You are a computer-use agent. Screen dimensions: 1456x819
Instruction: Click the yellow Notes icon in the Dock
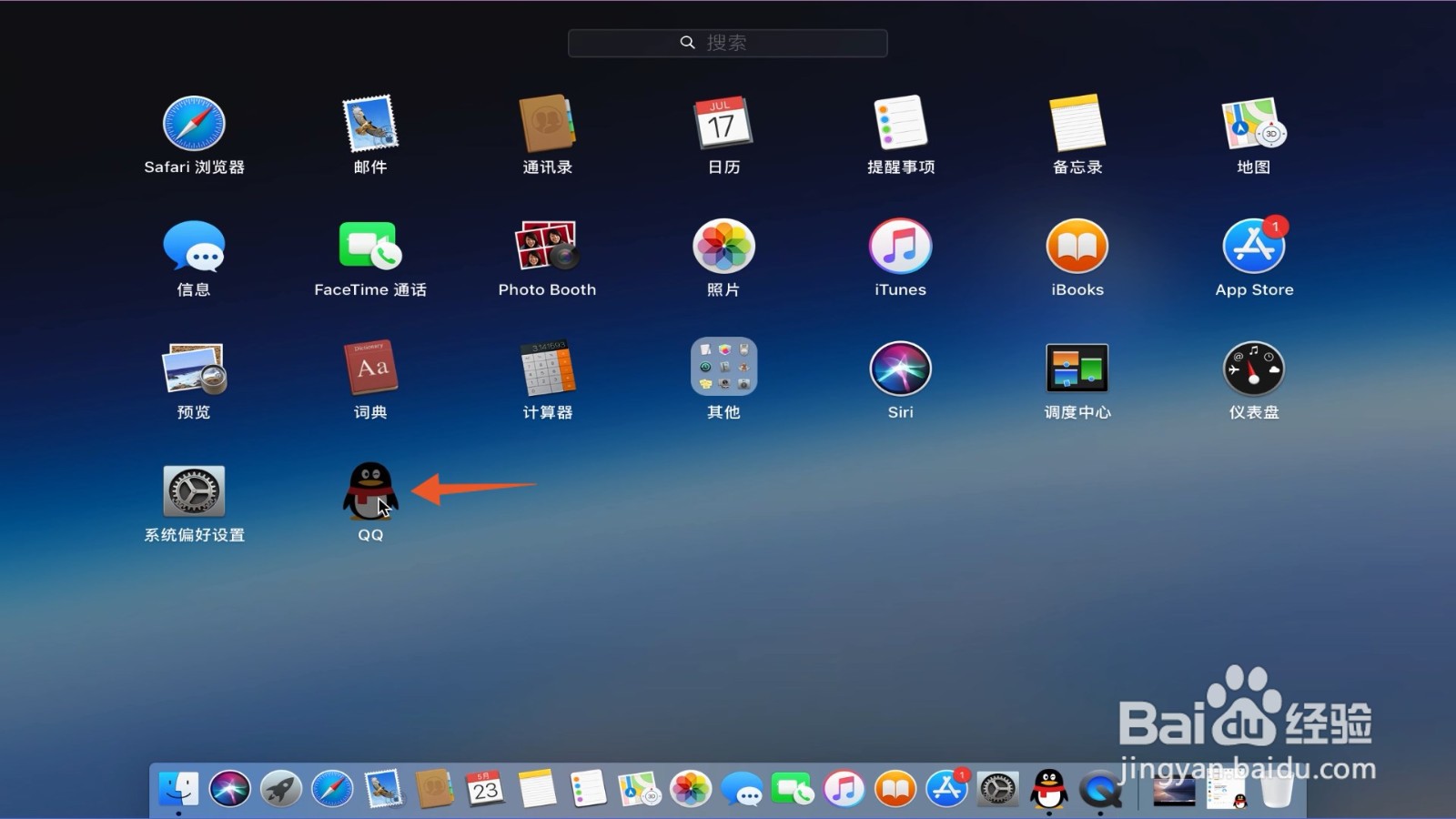(537, 788)
